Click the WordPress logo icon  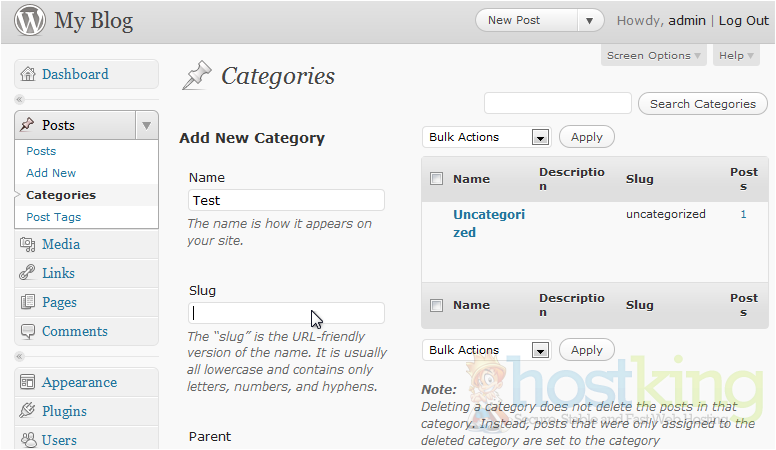[29, 21]
